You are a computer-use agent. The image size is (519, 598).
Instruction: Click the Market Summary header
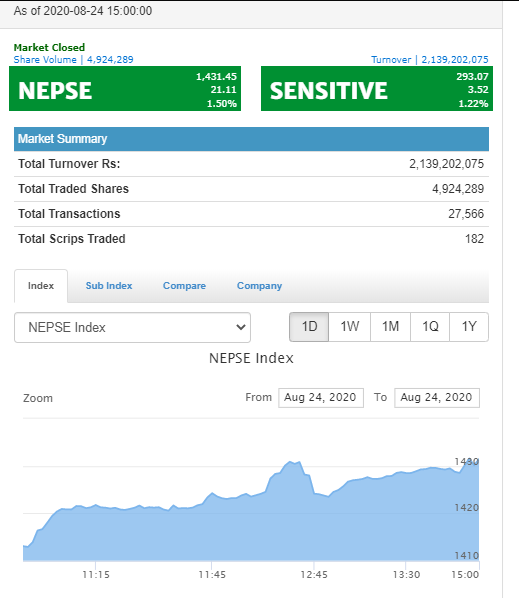pos(251,139)
